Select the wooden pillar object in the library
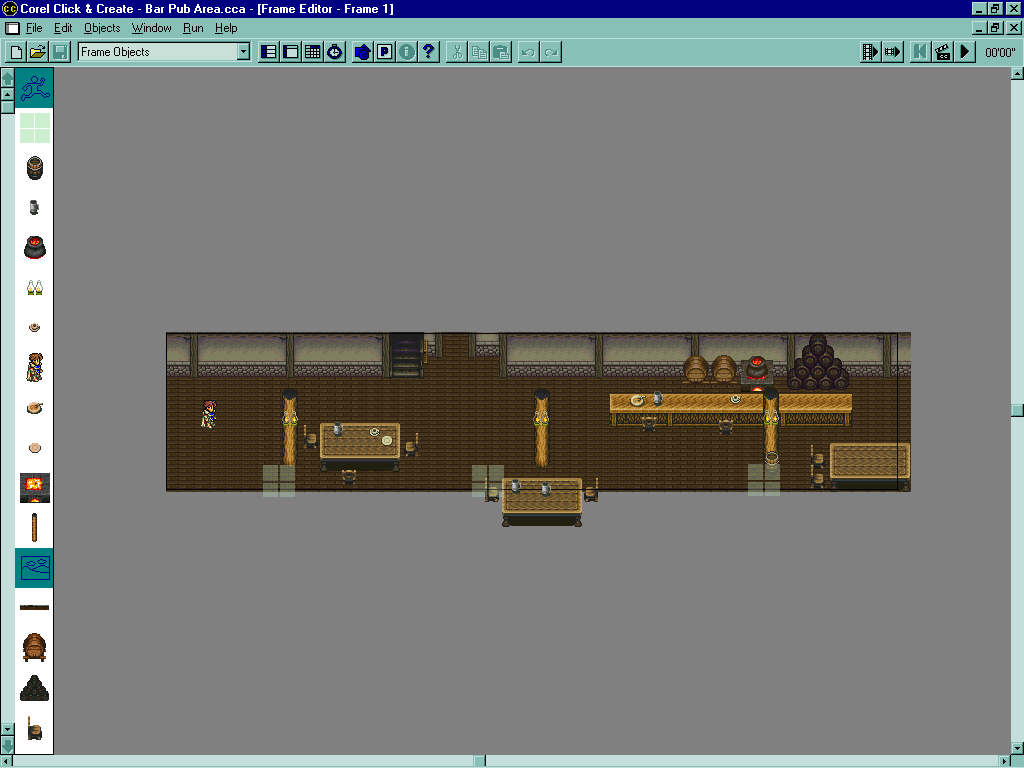Screen dimensions: 1024x768 (x=35, y=528)
